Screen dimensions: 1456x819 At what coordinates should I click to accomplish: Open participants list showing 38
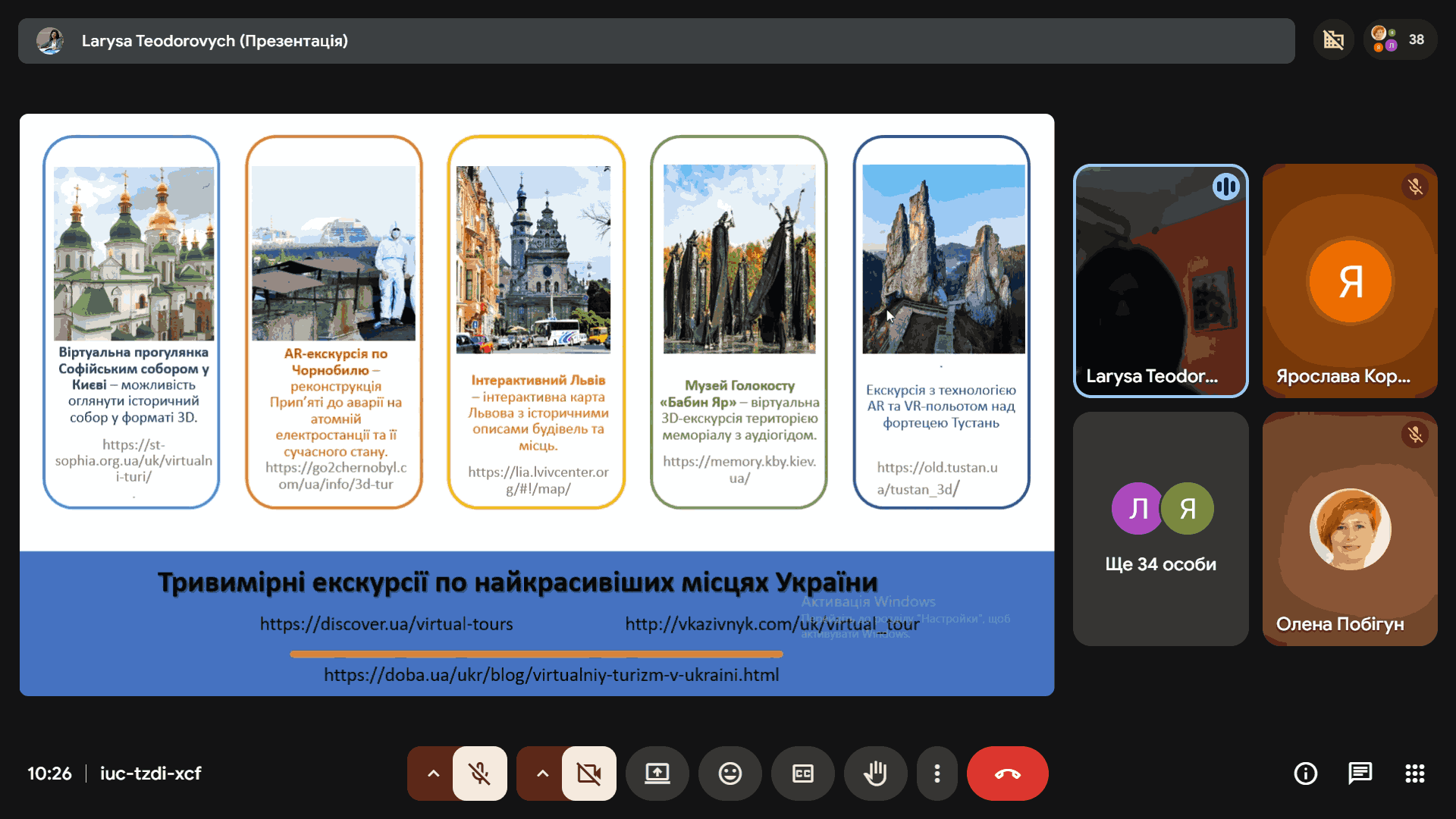pos(1400,40)
